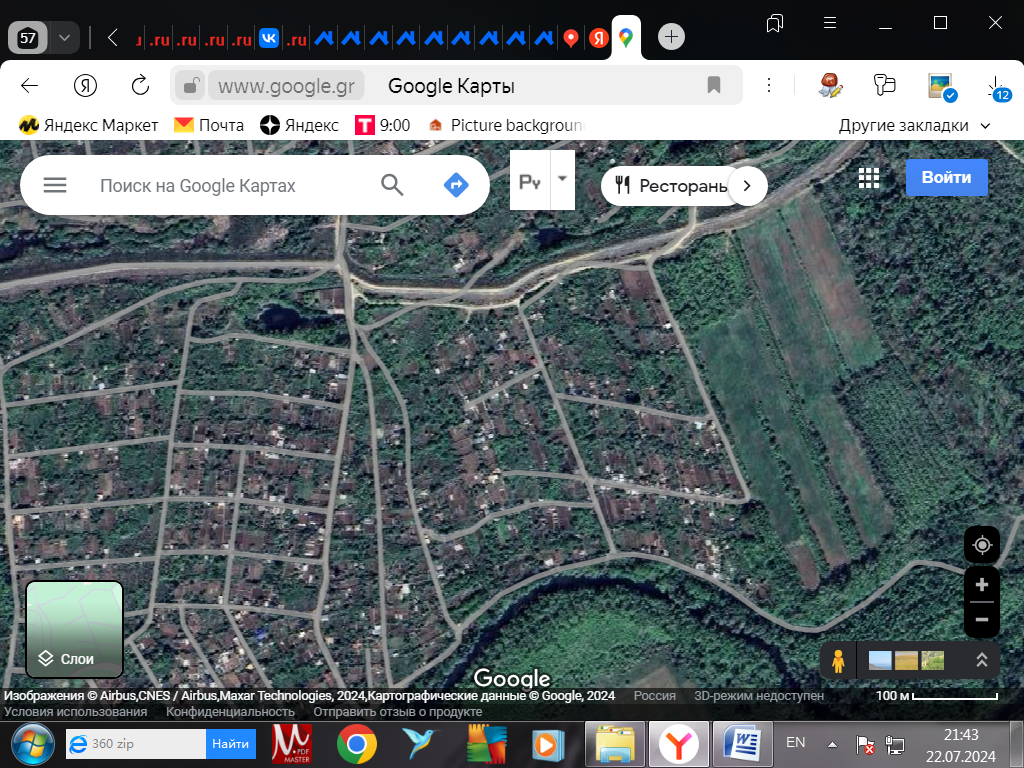This screenshot has width=1024, height=768.
Task: Show hidden system tray icons
Action: [832, 744]
